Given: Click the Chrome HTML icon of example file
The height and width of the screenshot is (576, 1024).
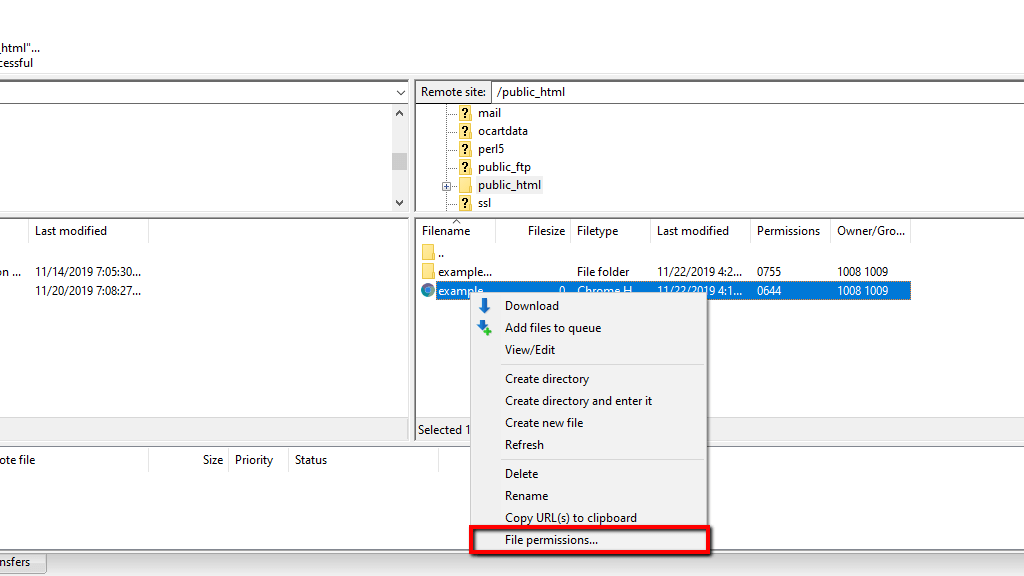Looking at the screenshot, I should coord(427,290).
